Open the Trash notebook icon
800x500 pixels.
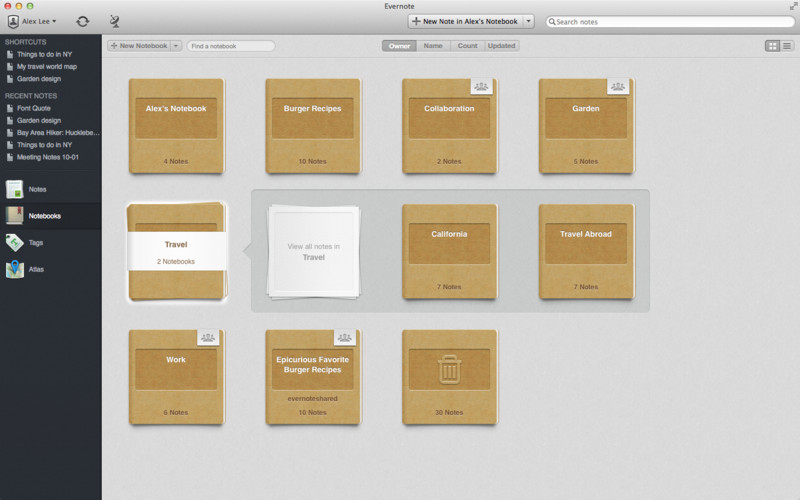click(x=449, y=370)
